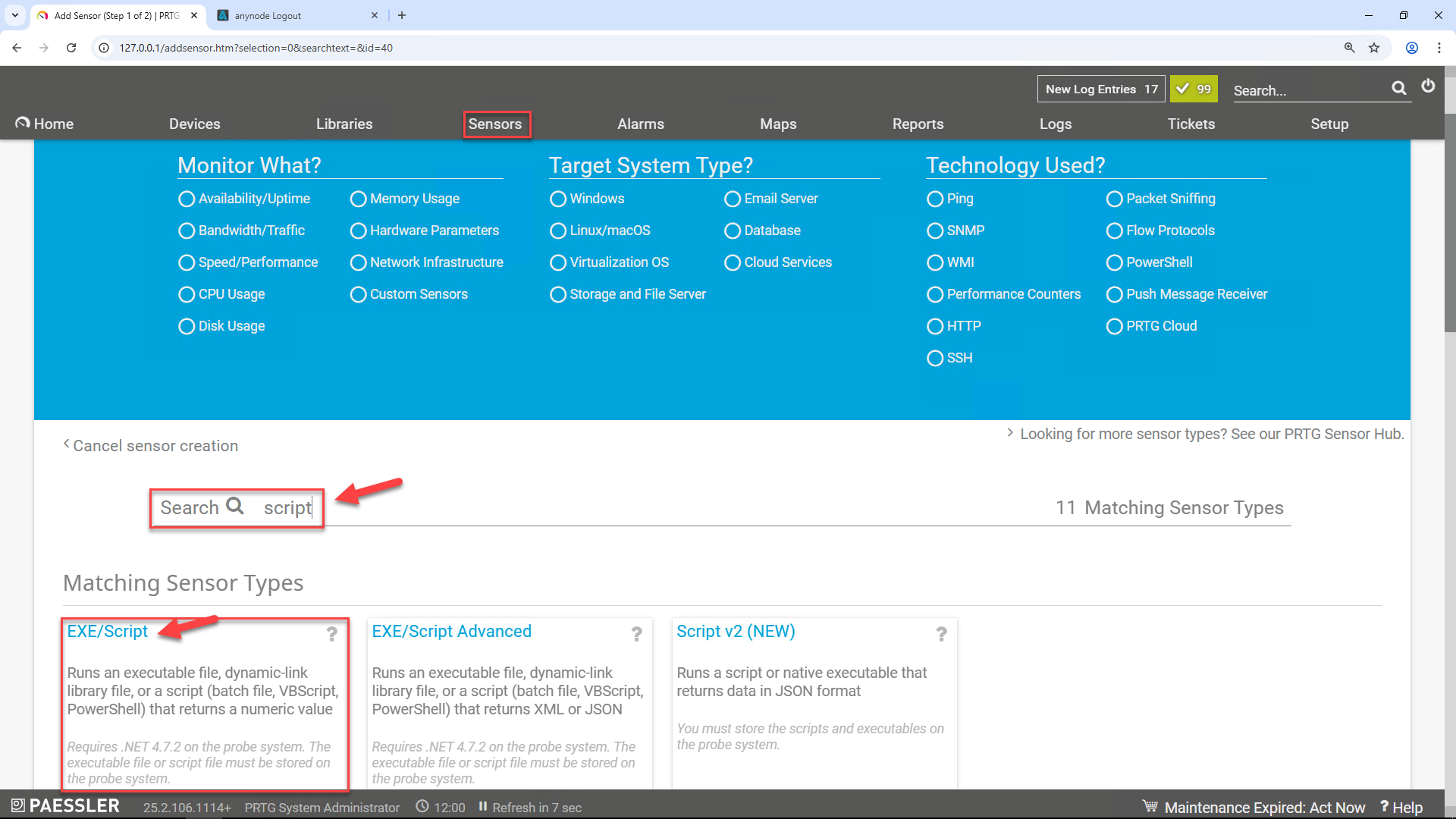Click the Home icon in the navigation bar

(x=23, y=123)
